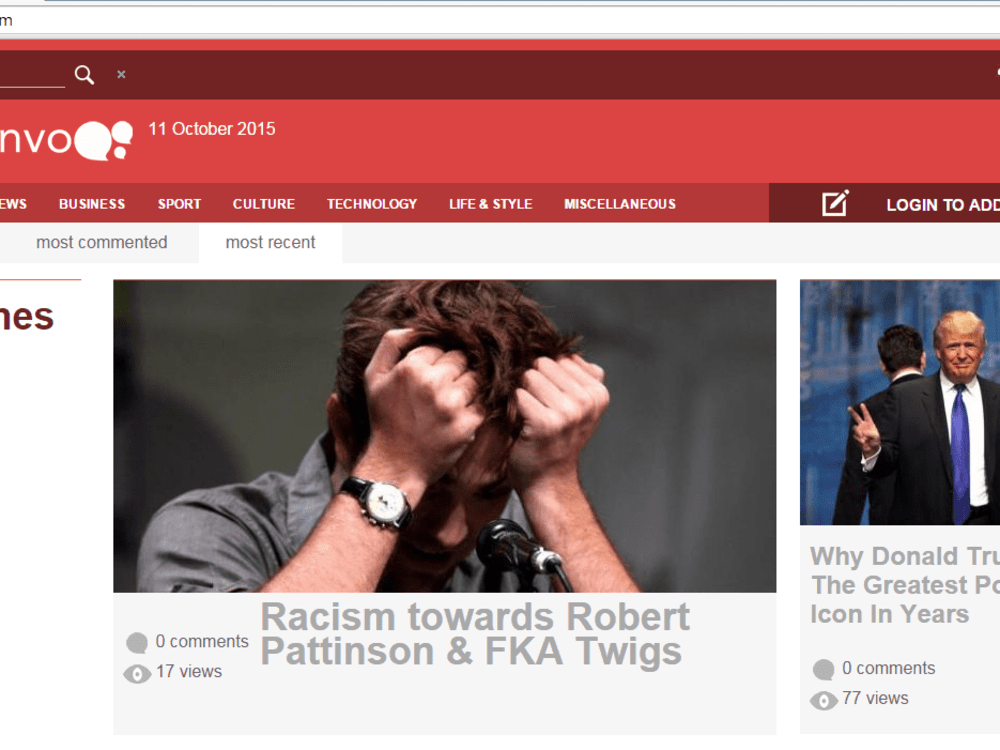The image size is (1000, 750).
Task: Click the 0 comments text under Pattinson headline
Action: click(202, 642)
